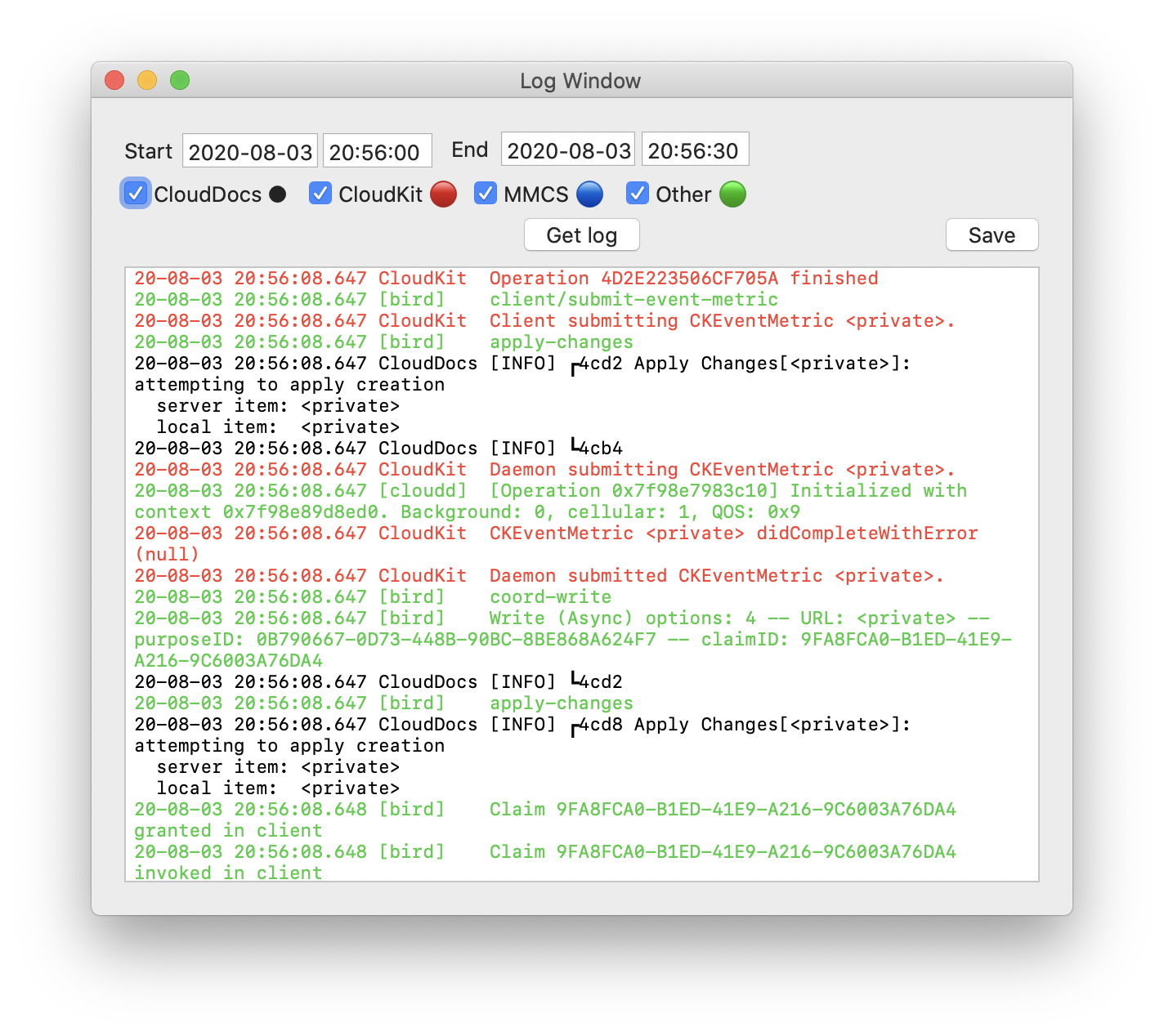
Task: Zoom the window using green button
Action: coord(180,80)
